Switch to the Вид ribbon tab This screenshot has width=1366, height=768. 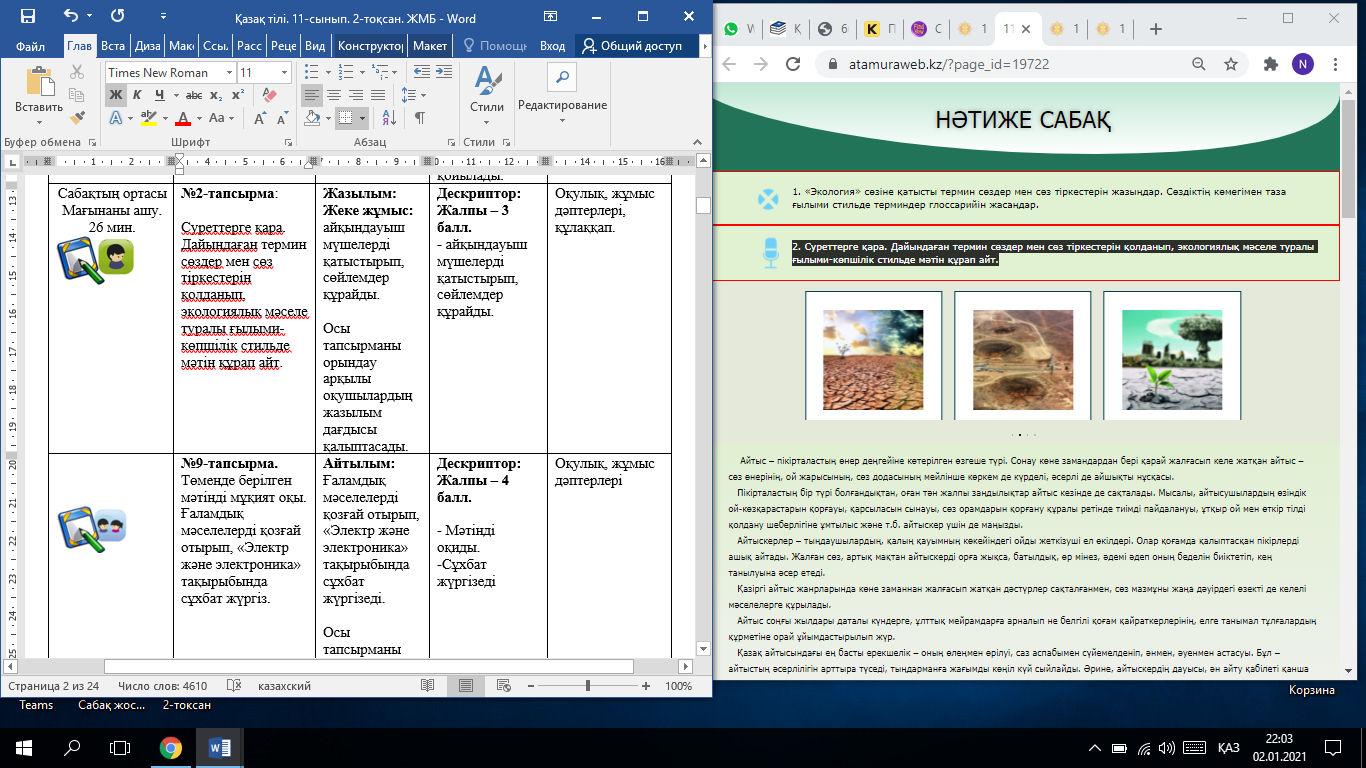315,46
